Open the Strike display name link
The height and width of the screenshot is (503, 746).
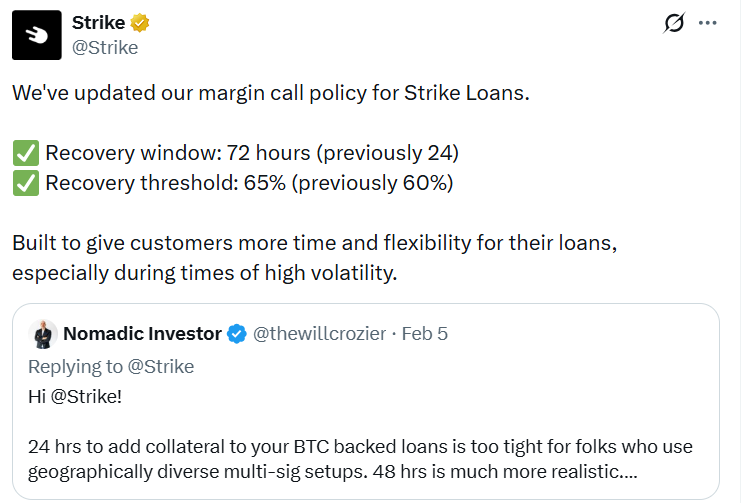click(x=99, y=23)
